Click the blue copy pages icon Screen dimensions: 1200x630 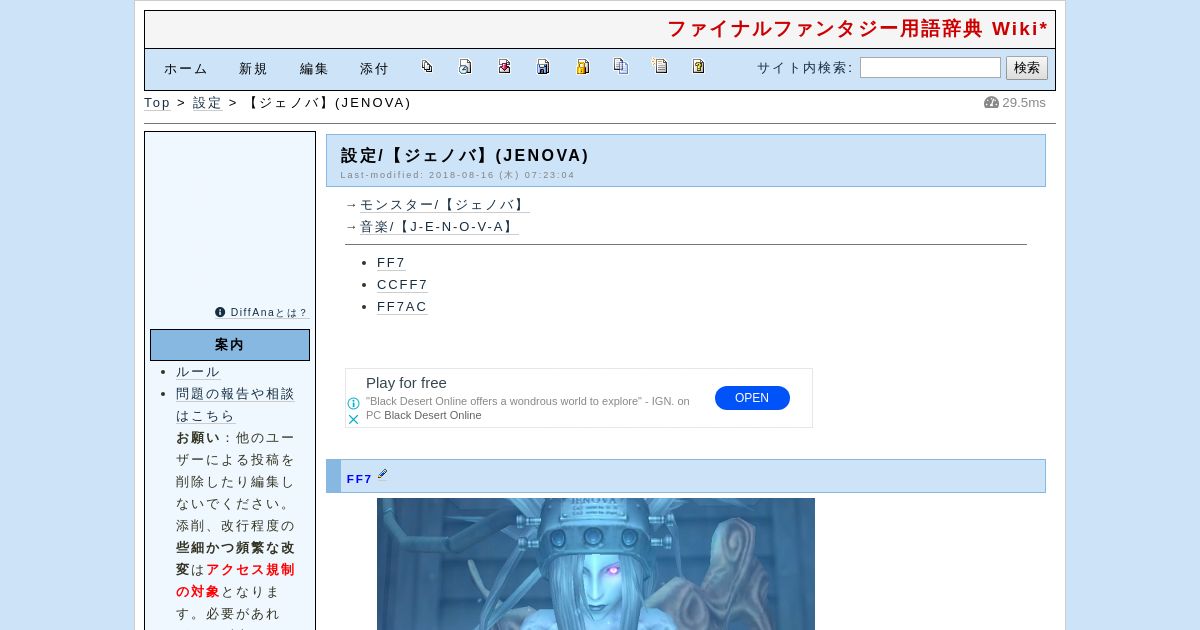(x=621, y=66)
